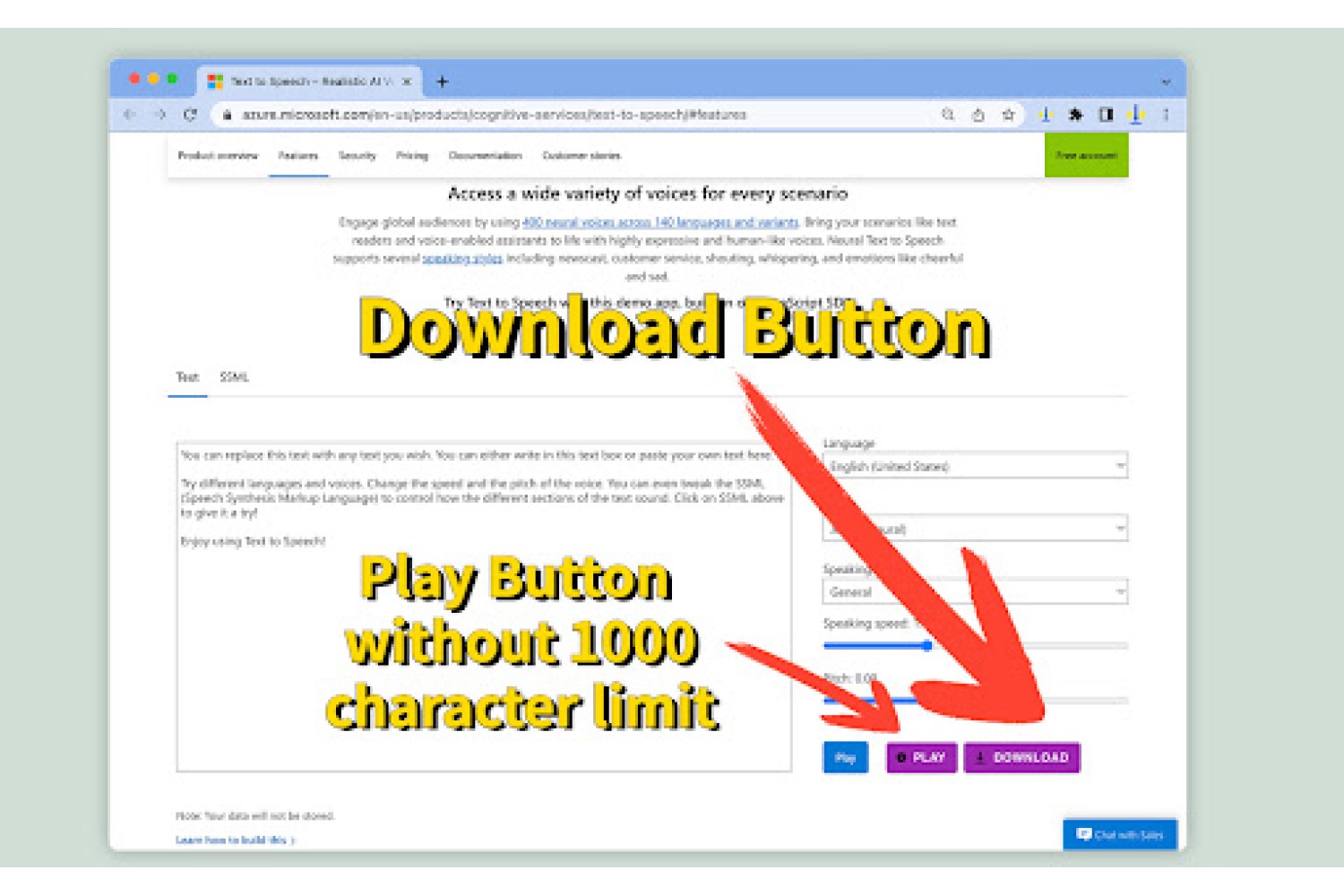
Task: Open the Speaking style dropdown showing General
Action: tap(975, 592)
